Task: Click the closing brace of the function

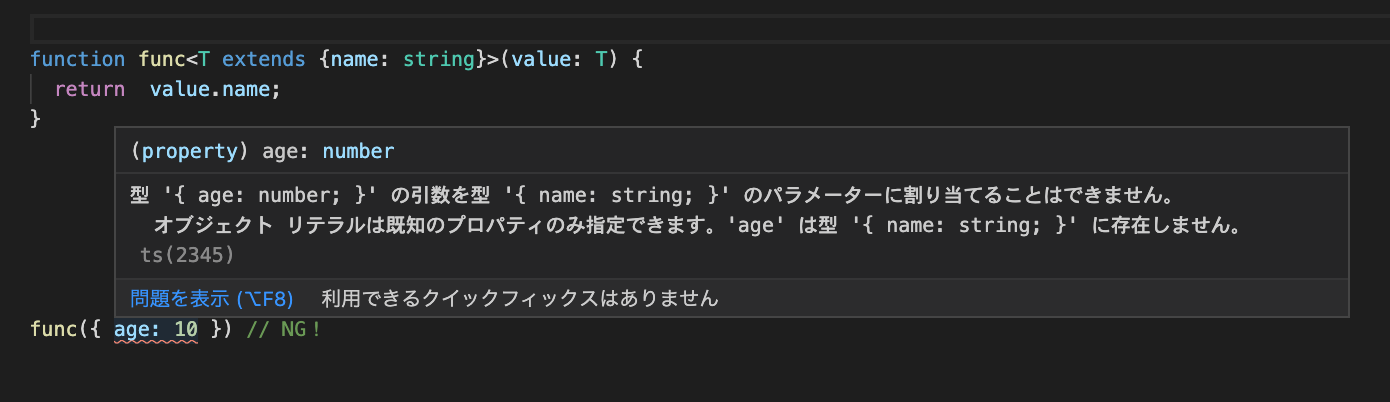Action: tap(36, 119)
